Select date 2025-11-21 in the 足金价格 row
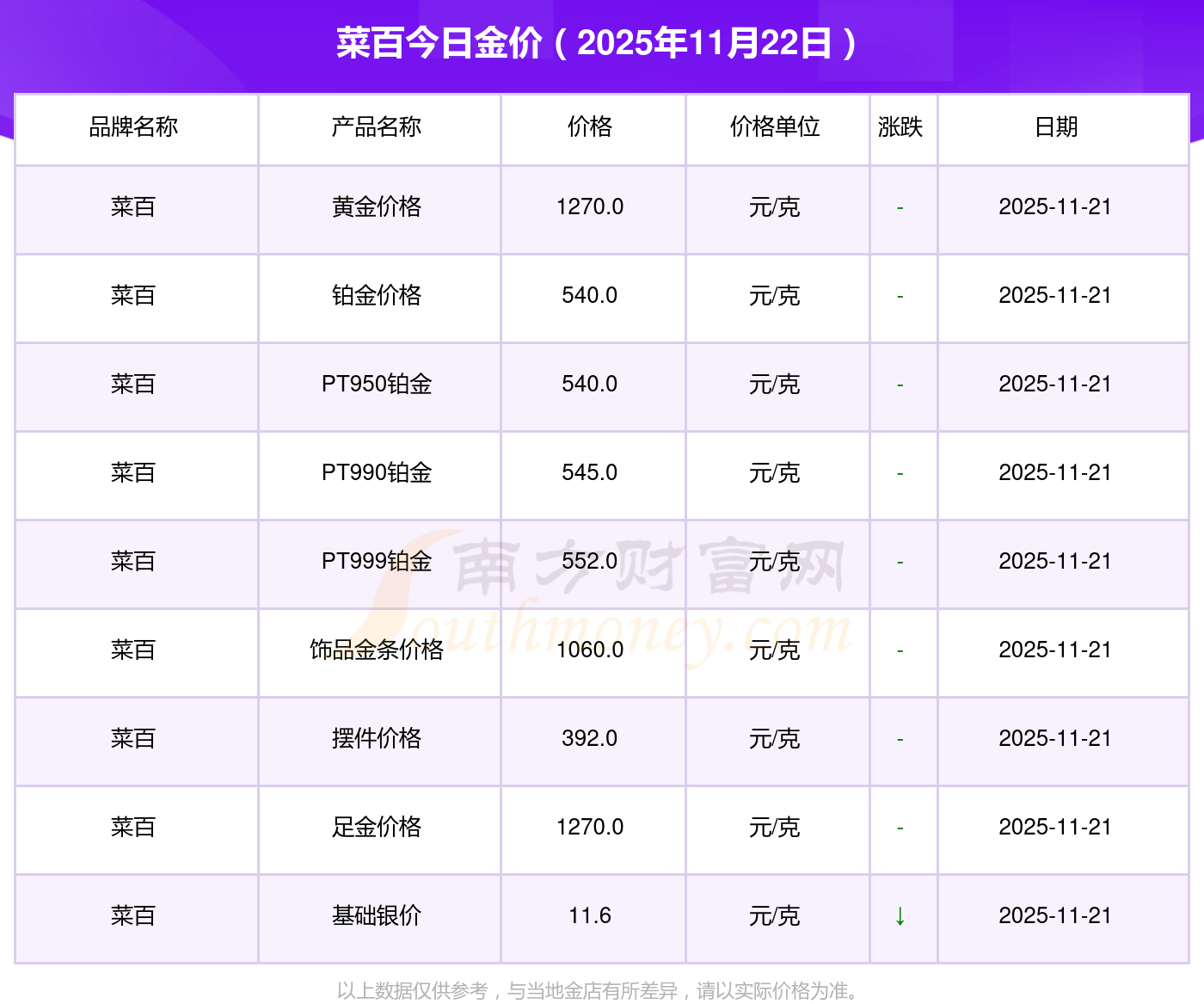The image size is (1204, 1004). [1055, 828]
